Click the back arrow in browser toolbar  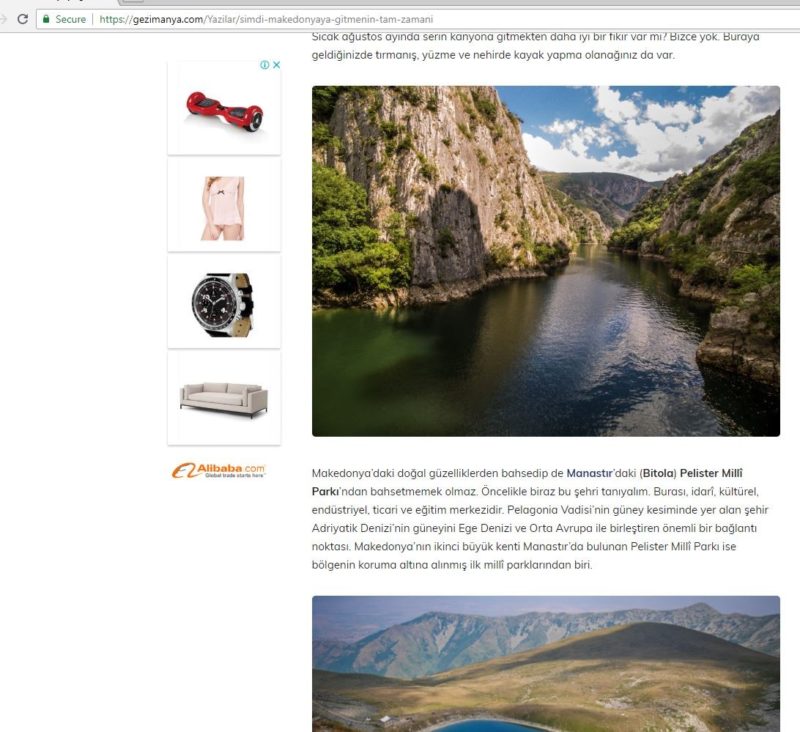click(x=3, y=19)
